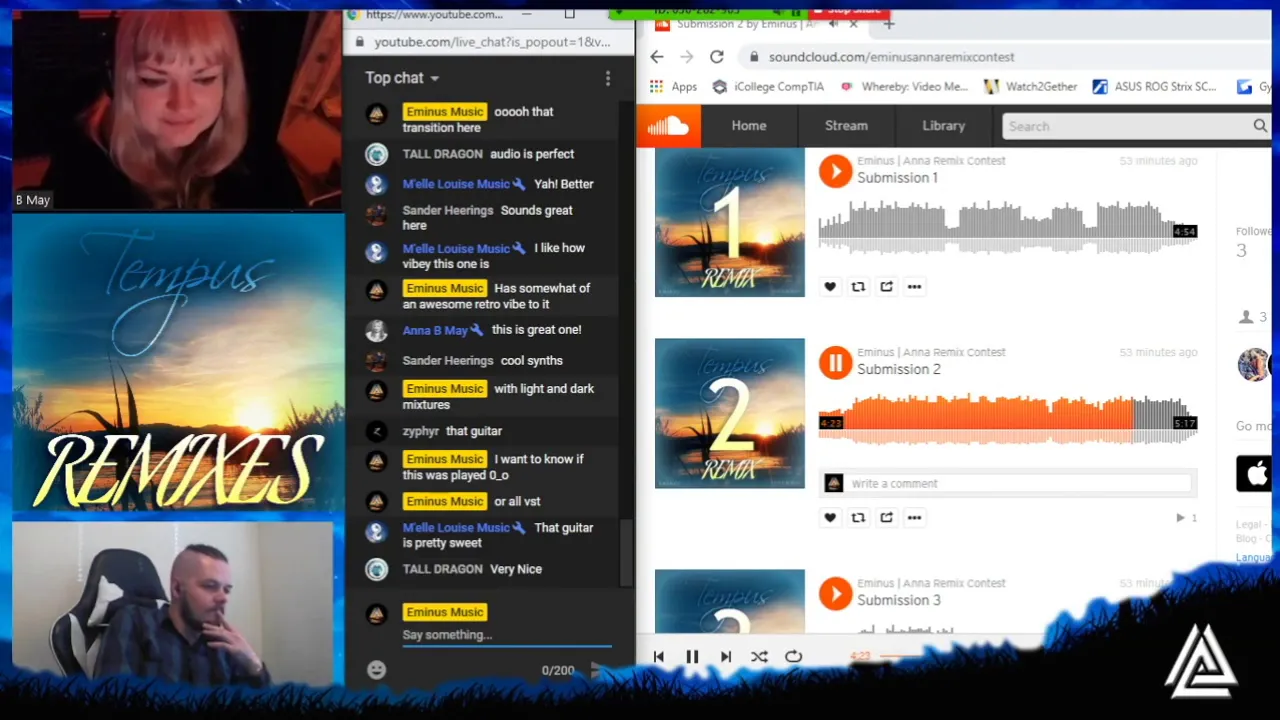Open Submission 1 title link
The height and width of the screenshot is (720, 1280).
pyautogui.click(x=897, y=178)
